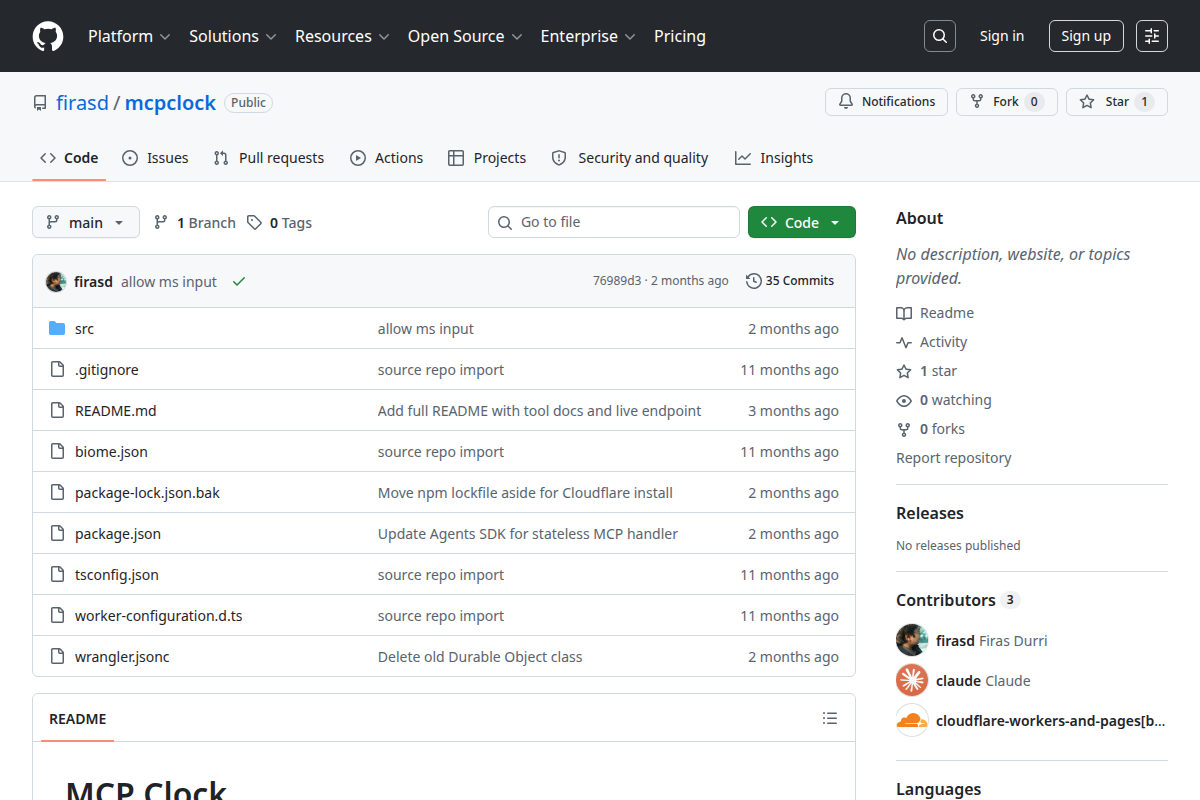
Task: Open the main branch dropdown
Action: coord(86,222)
